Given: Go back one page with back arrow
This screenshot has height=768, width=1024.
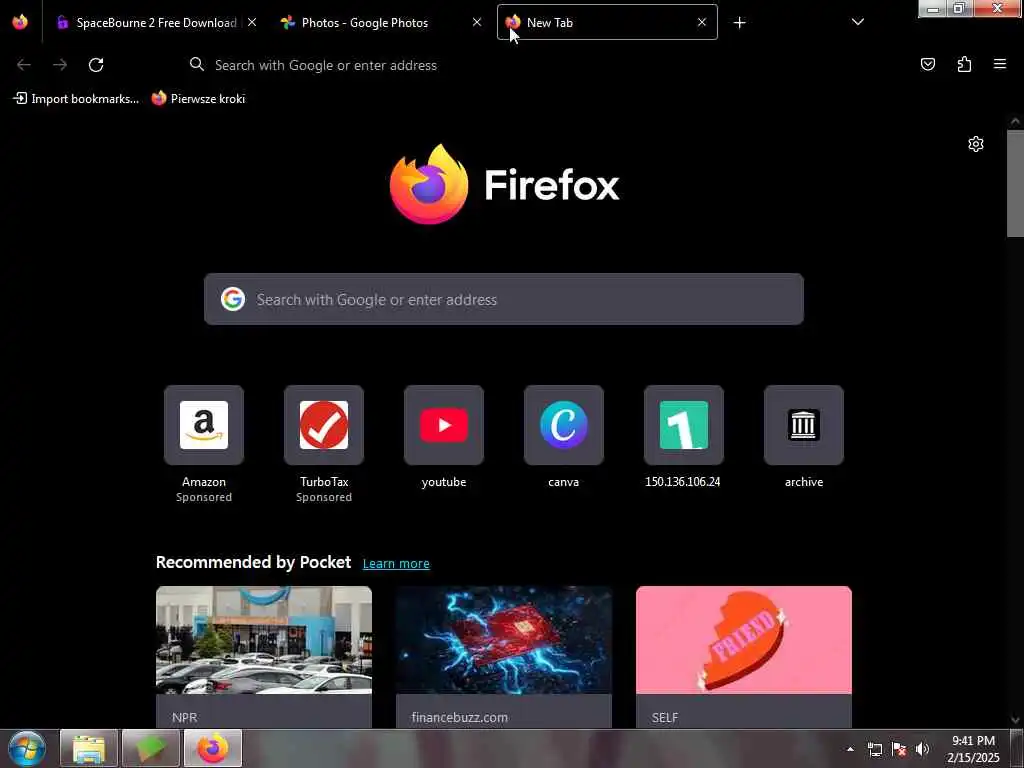Looking at the screenshot, I should point(24,65).
